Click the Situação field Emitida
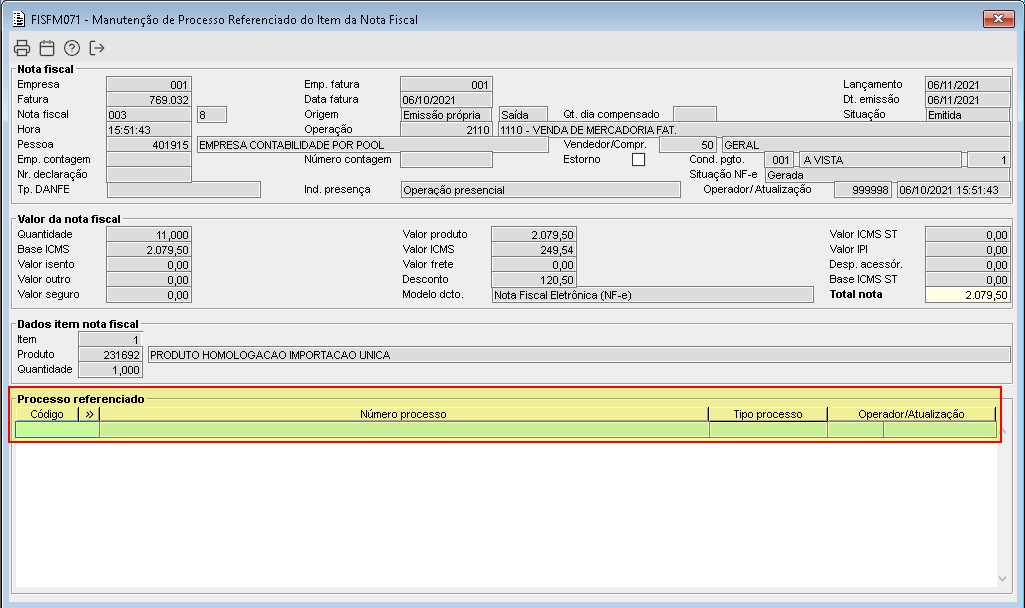This screenshot has height=608, width=1025. [x=967, y=114]
